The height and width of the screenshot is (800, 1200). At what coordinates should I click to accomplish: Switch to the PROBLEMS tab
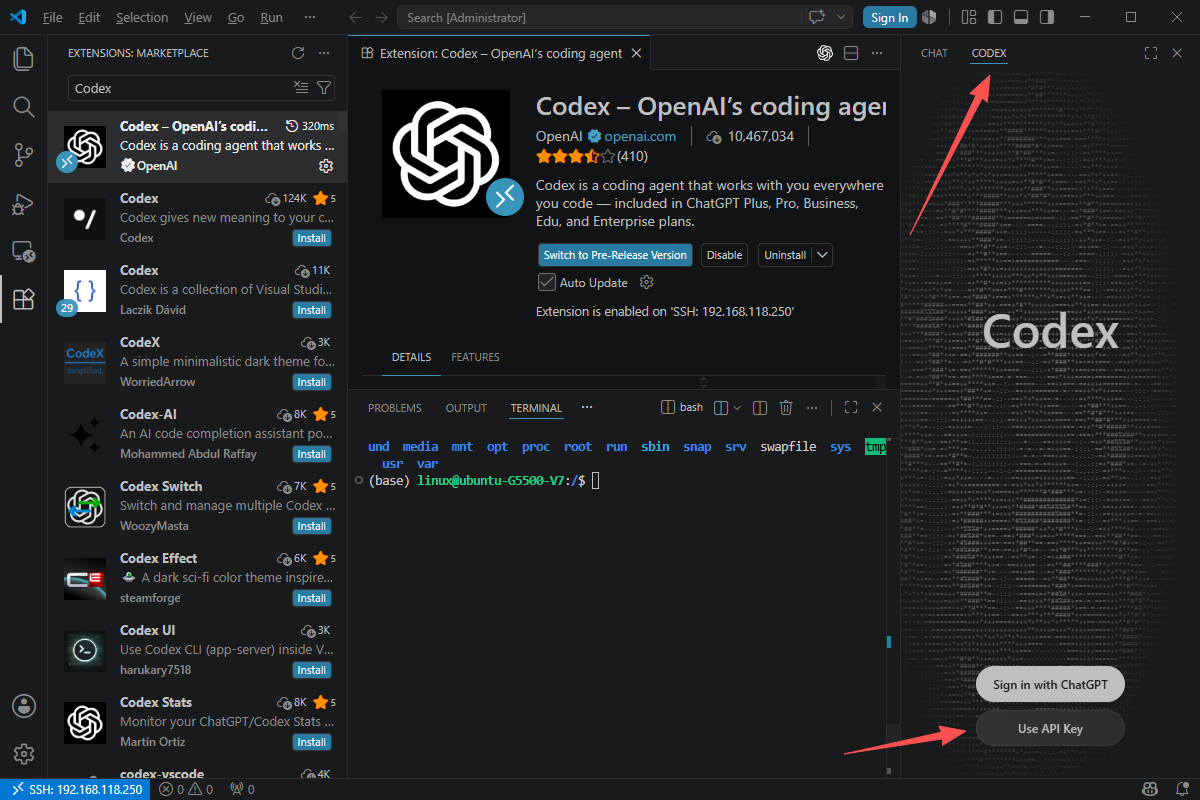[395, 408]
